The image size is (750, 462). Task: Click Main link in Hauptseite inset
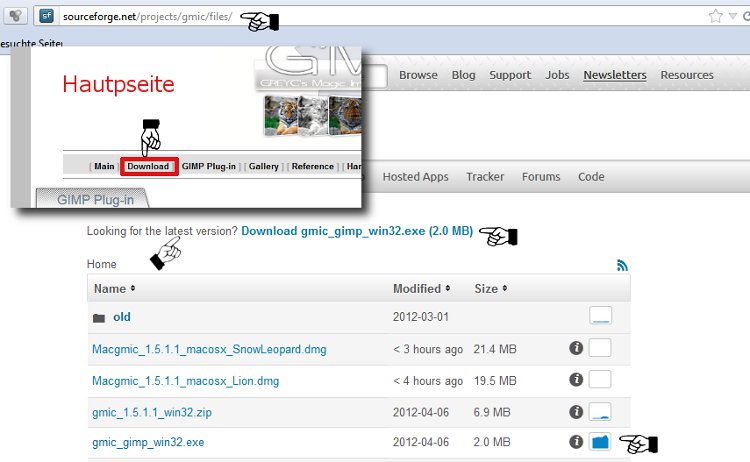[104, 166]
